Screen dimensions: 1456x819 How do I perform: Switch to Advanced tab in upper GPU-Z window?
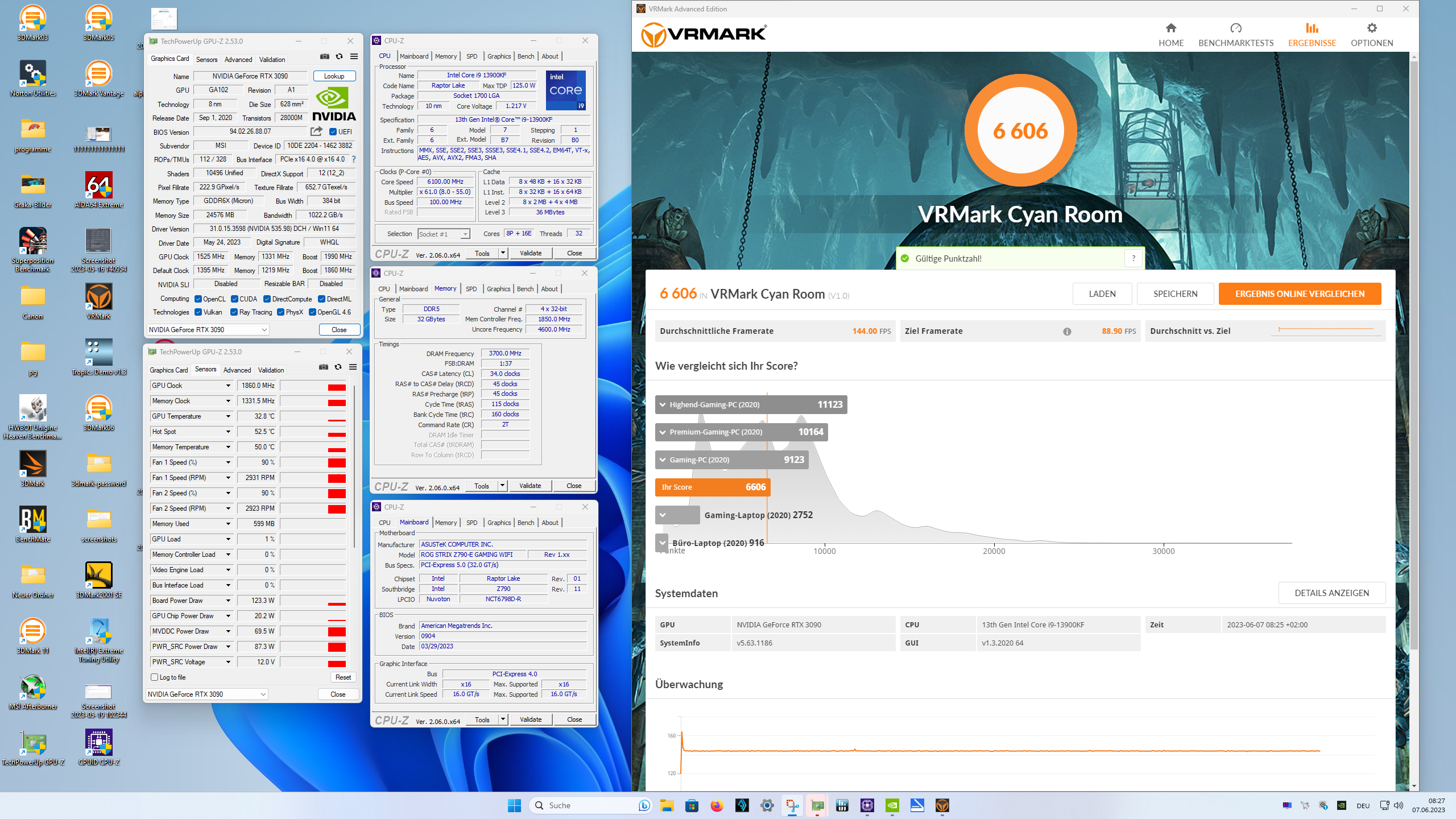click(x=238, y=60)
